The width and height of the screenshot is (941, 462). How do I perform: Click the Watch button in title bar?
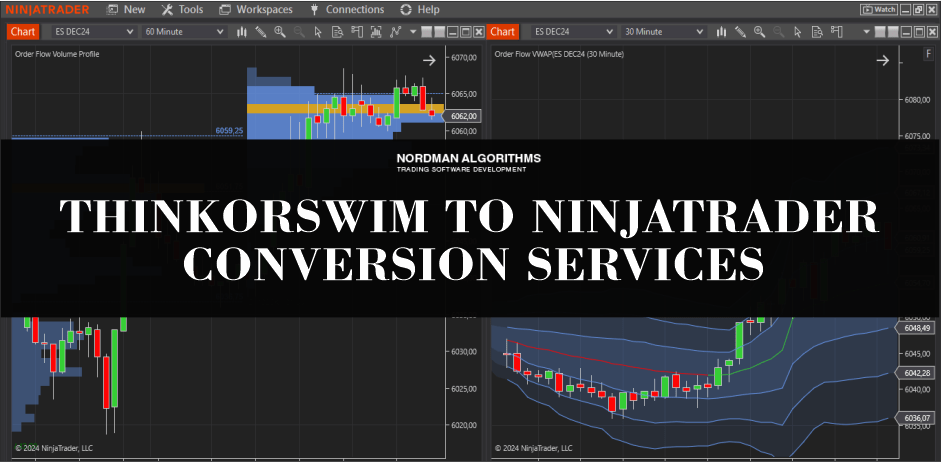pyautogui.click(x=879, y=10)
